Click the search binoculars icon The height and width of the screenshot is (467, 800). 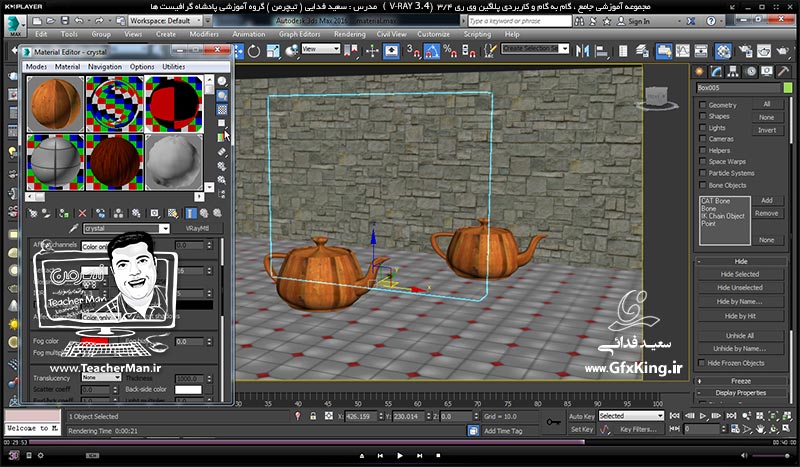[x=579, y=21]
